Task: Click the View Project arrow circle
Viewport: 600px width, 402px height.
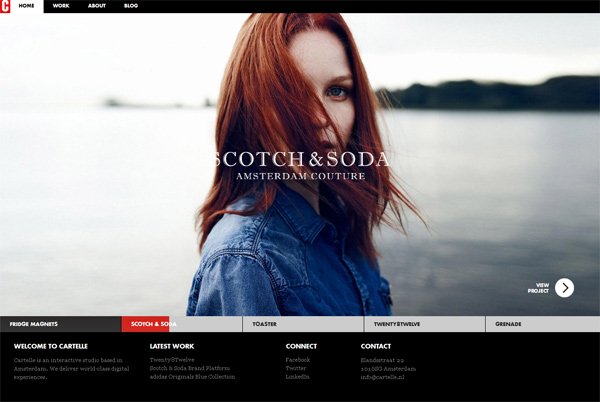Action: [564, 288]
